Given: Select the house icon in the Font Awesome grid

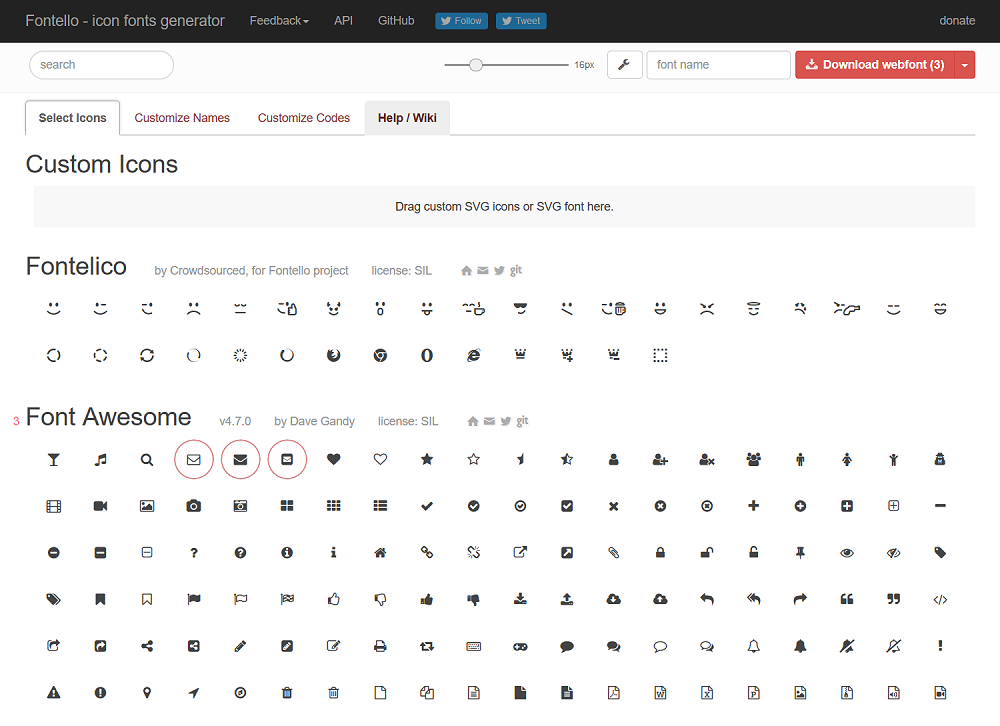Looking at the screenshot, I should pos(380,552).
